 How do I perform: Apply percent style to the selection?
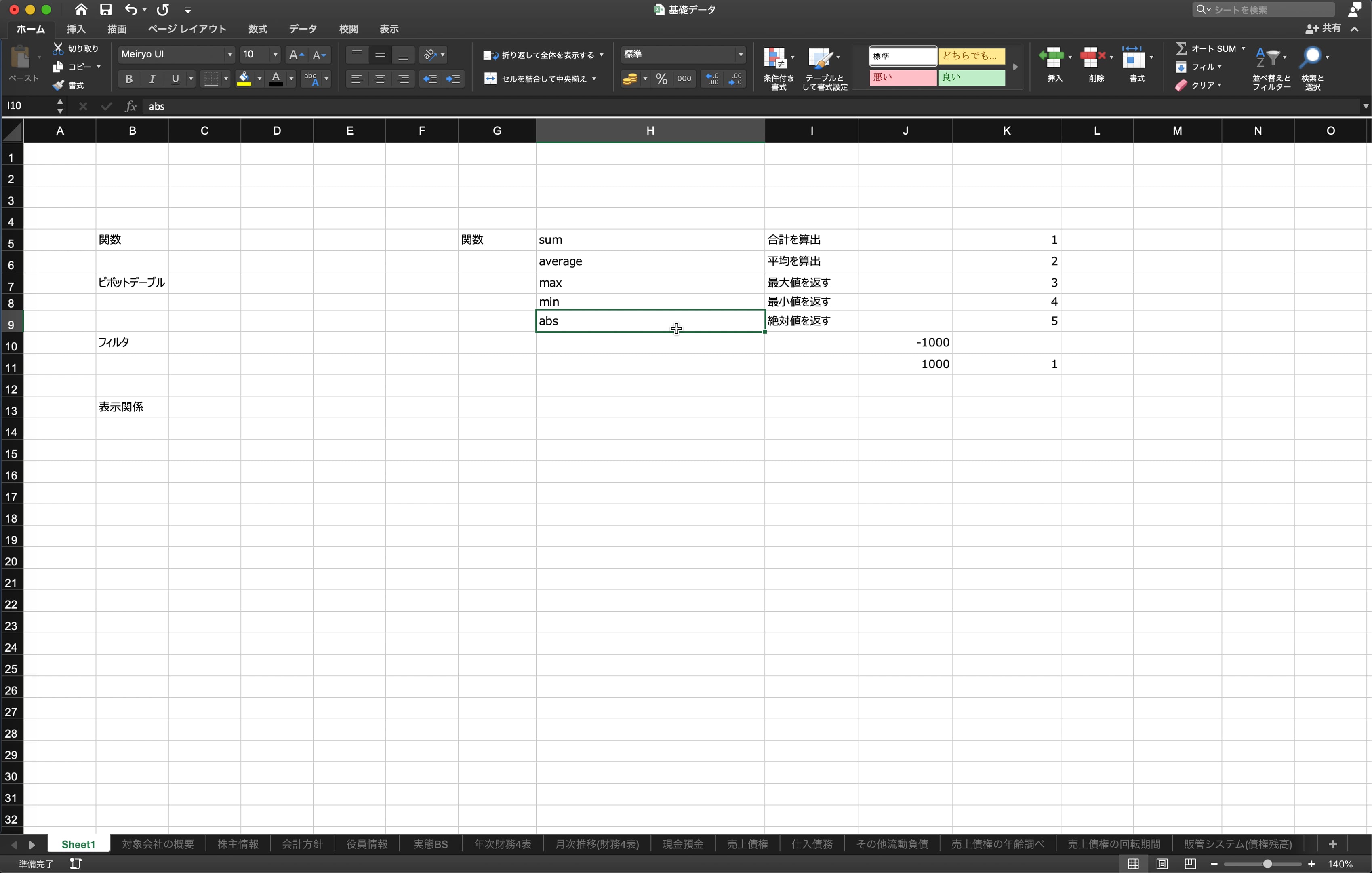(661, 79)
